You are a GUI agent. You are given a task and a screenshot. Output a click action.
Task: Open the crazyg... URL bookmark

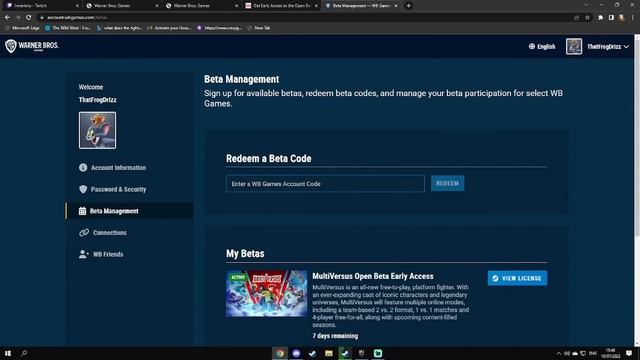coord(219,28)
